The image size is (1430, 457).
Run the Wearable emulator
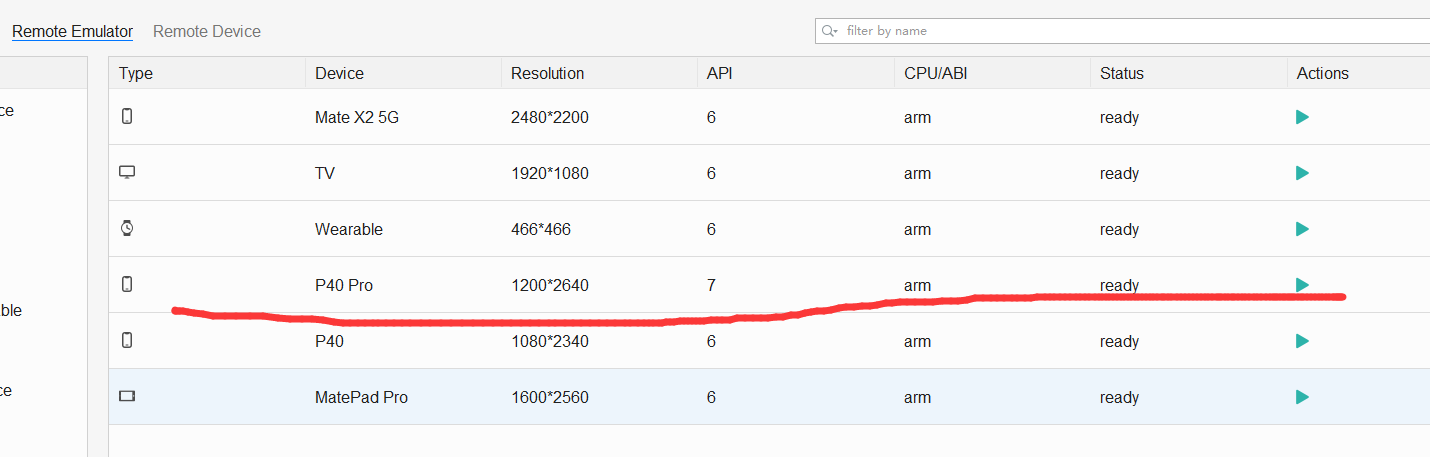click(x=1302, y=229)
